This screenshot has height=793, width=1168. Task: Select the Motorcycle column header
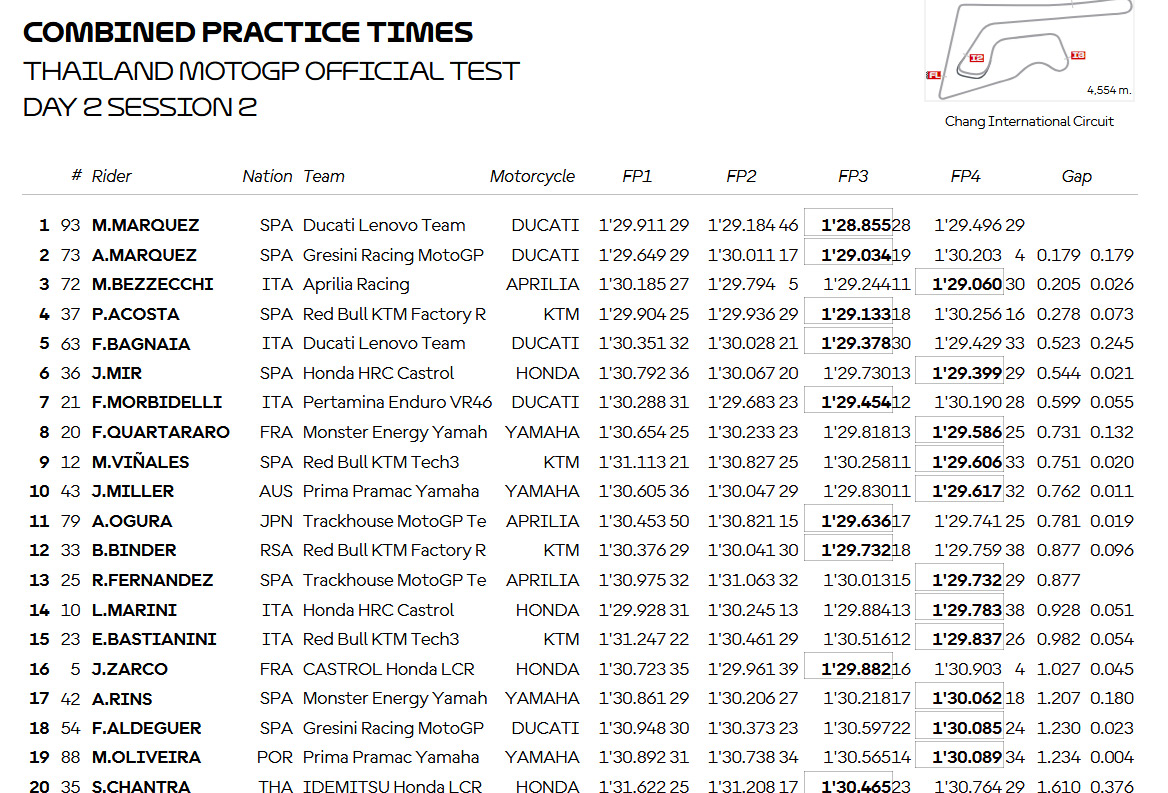pos(532,176)
